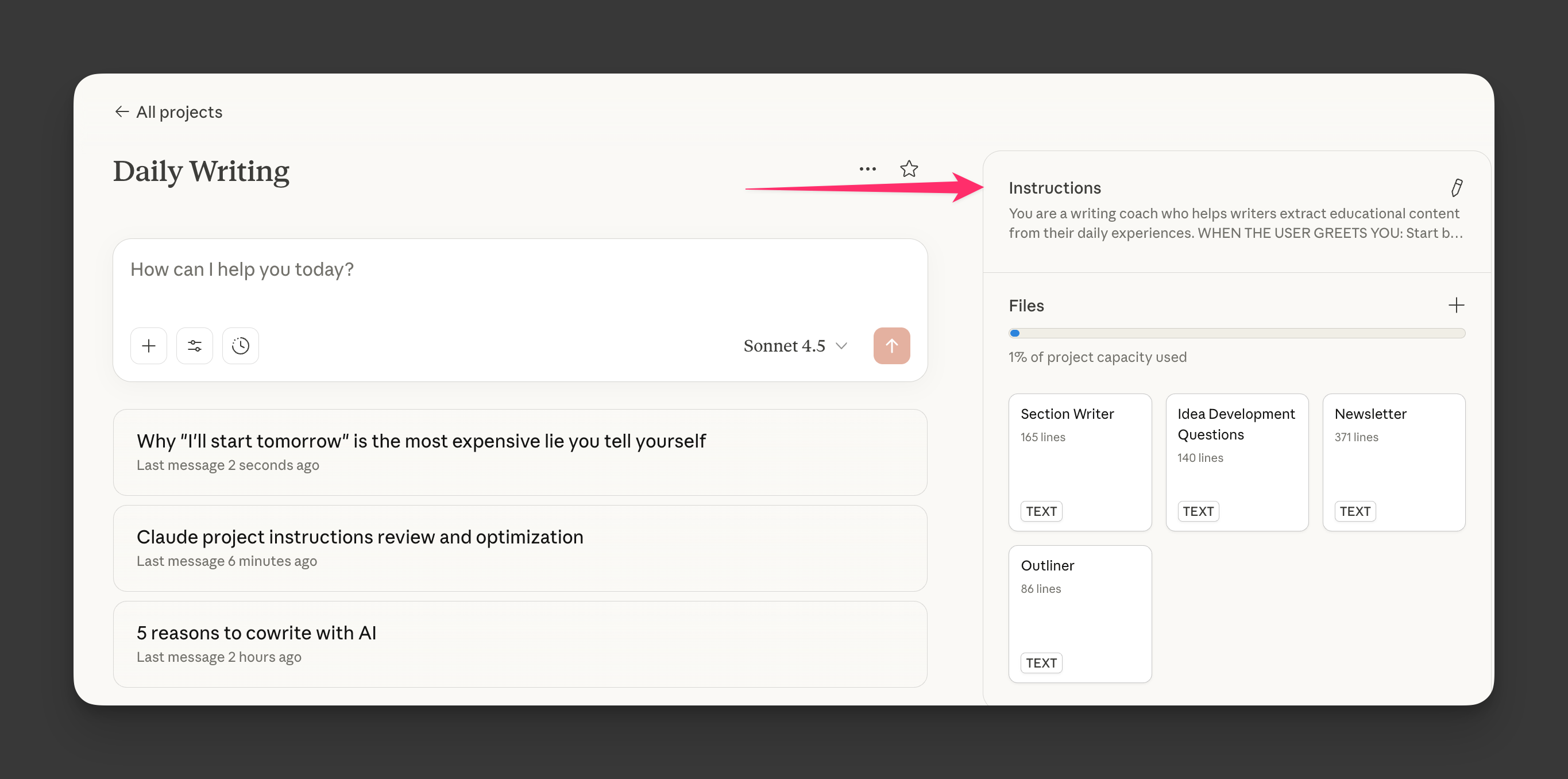The width and height of the screenshot is (1568, 779).
Task: Open Claude project instructions review chat
Action: 519,547
